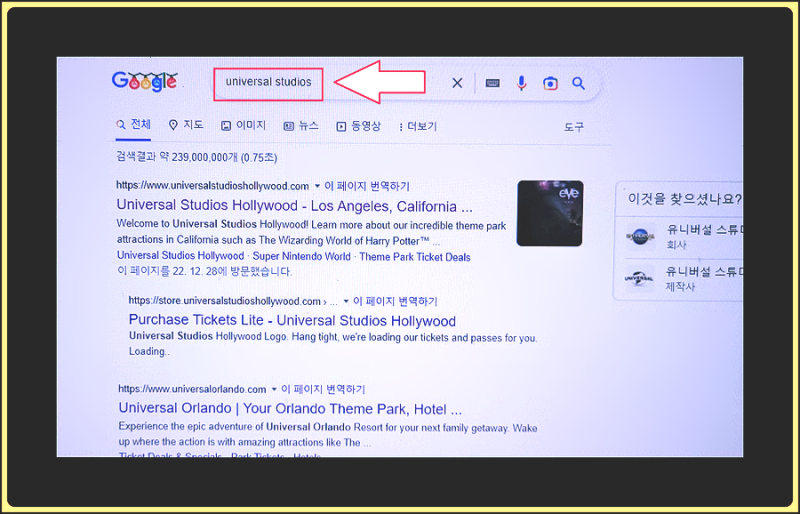Open Universal Orlando result title
800x514 pixels.
(290, 408)
